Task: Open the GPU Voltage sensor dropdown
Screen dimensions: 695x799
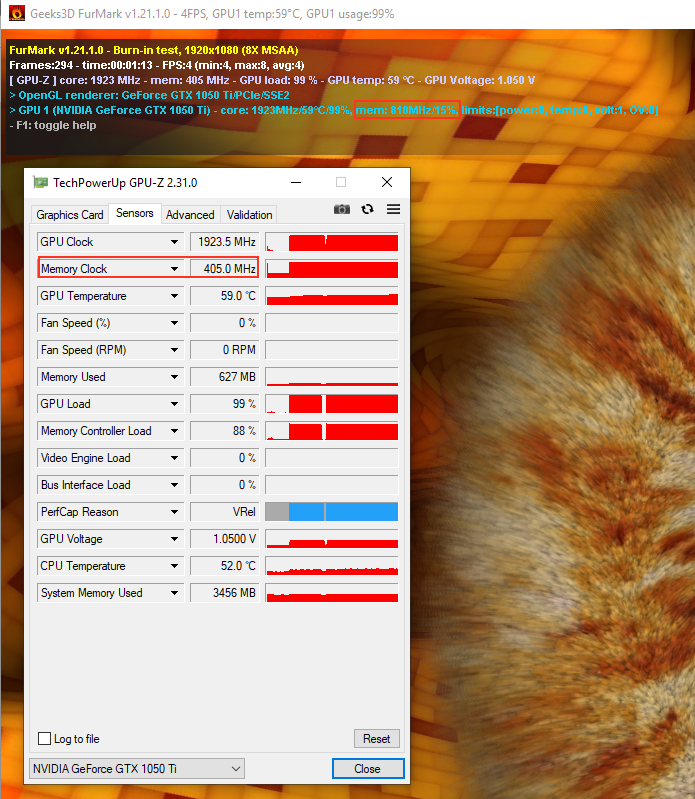Action: [x=174, y=539]
